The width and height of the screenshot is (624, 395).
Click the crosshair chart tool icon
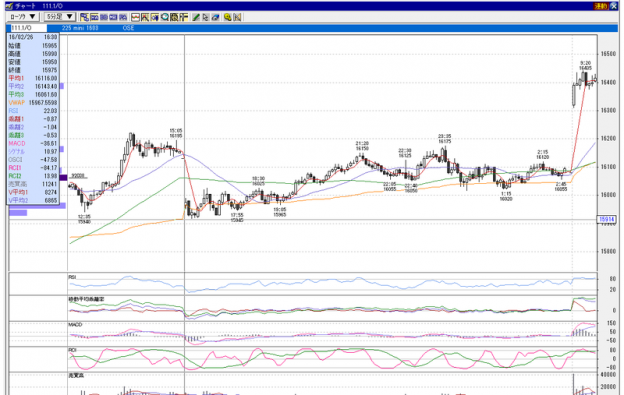(145, 17)
